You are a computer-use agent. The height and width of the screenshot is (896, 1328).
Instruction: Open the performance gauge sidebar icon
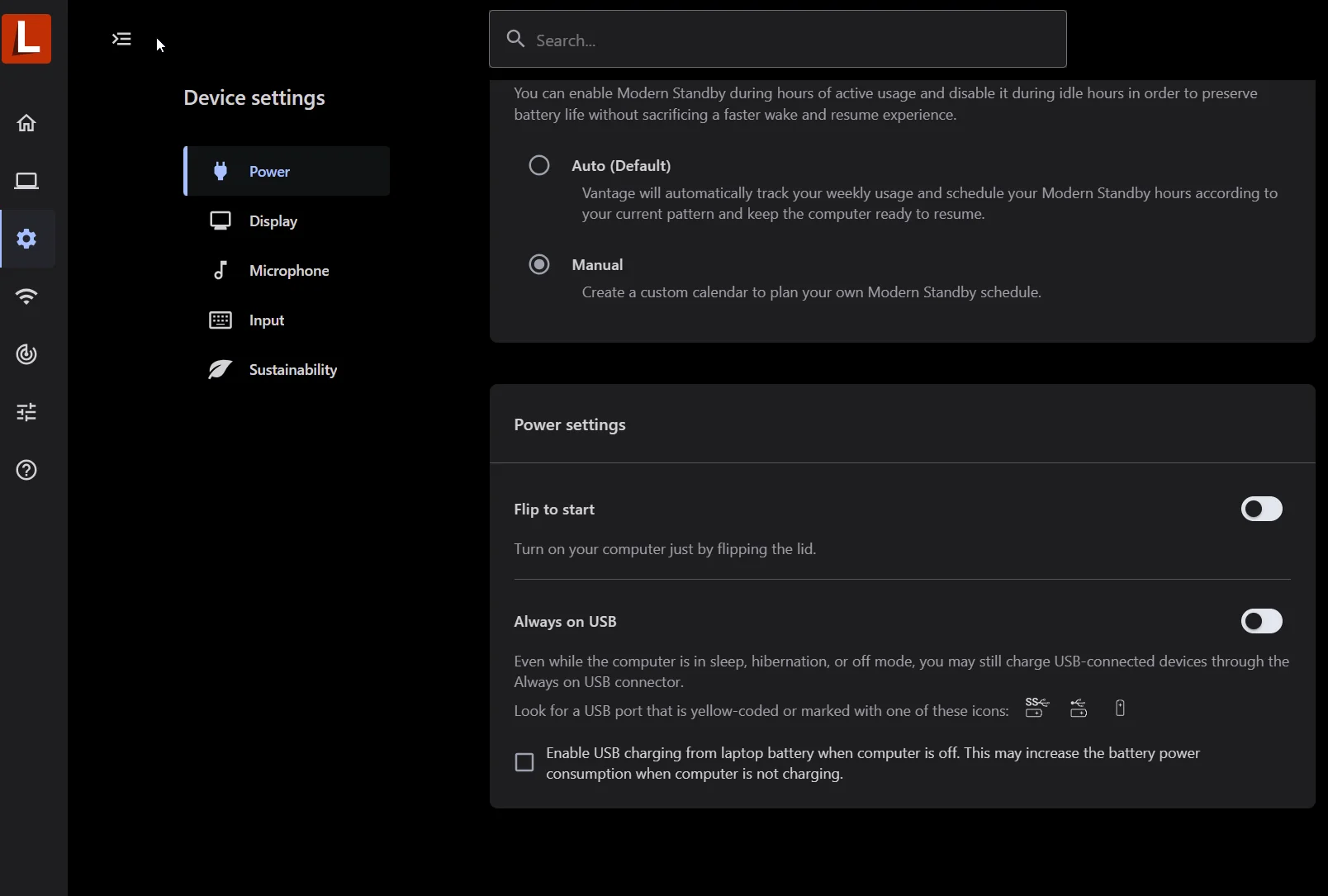(26, 354)
